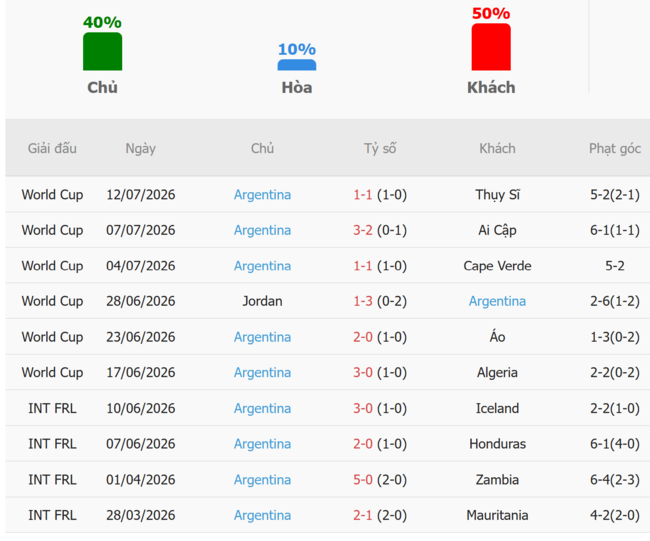Click Argentina away team link against Jordan
Screen dimensions: 650x541
pos(497,301)
